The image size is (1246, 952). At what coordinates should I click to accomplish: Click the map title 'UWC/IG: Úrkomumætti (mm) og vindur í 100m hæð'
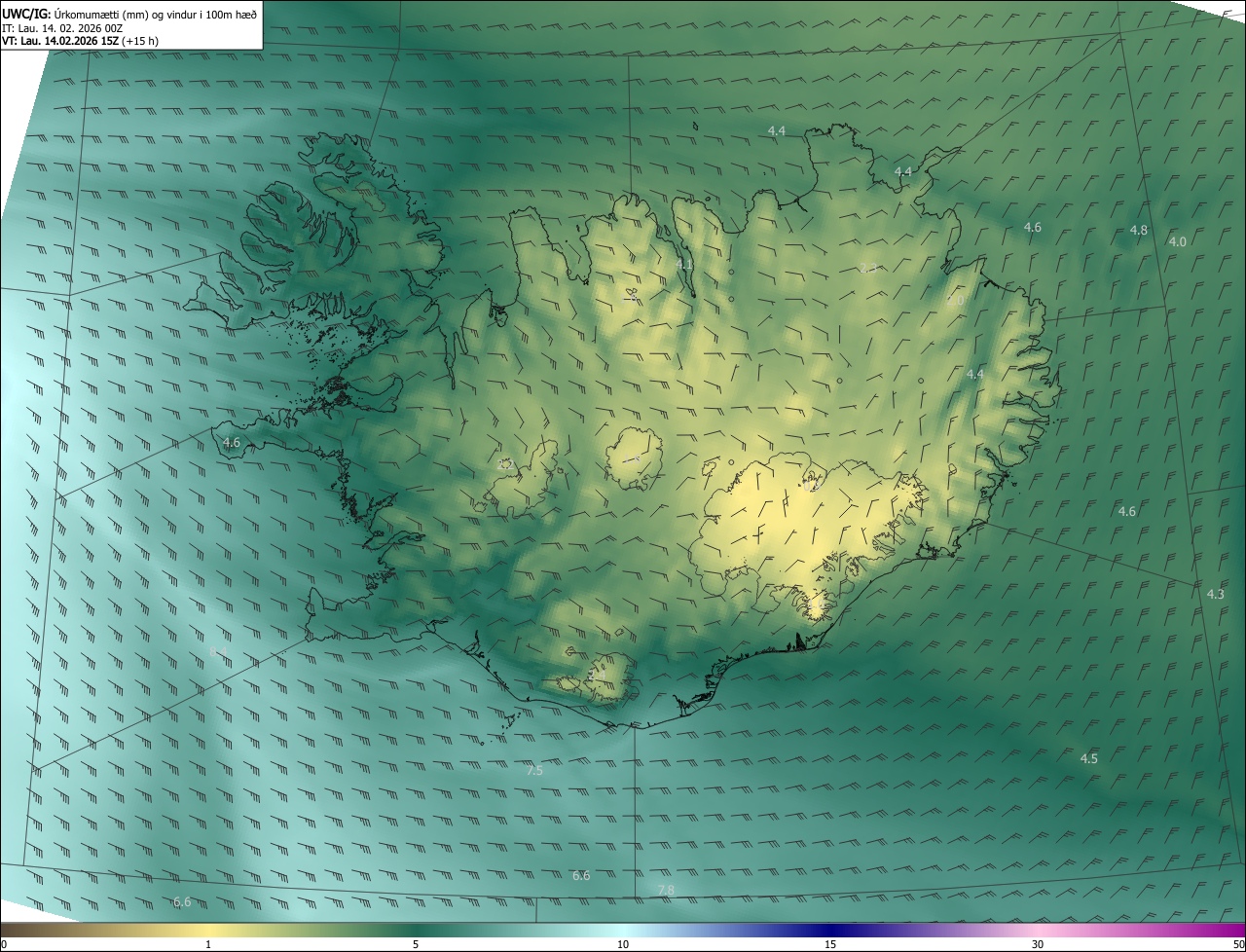coord(129,13)
